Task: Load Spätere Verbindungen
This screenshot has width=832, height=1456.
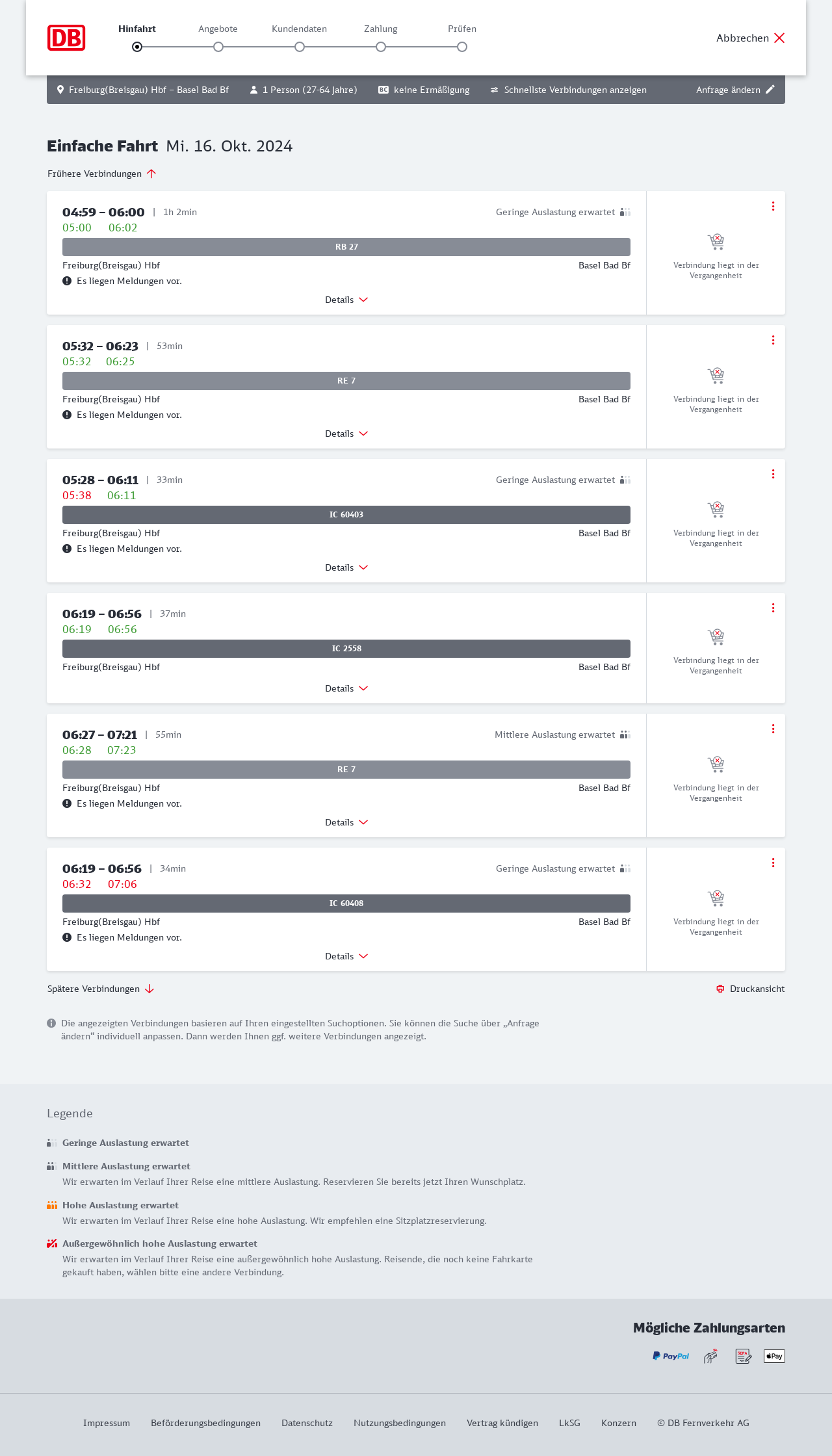Action: pyautogui.click(x=101, y=989)
